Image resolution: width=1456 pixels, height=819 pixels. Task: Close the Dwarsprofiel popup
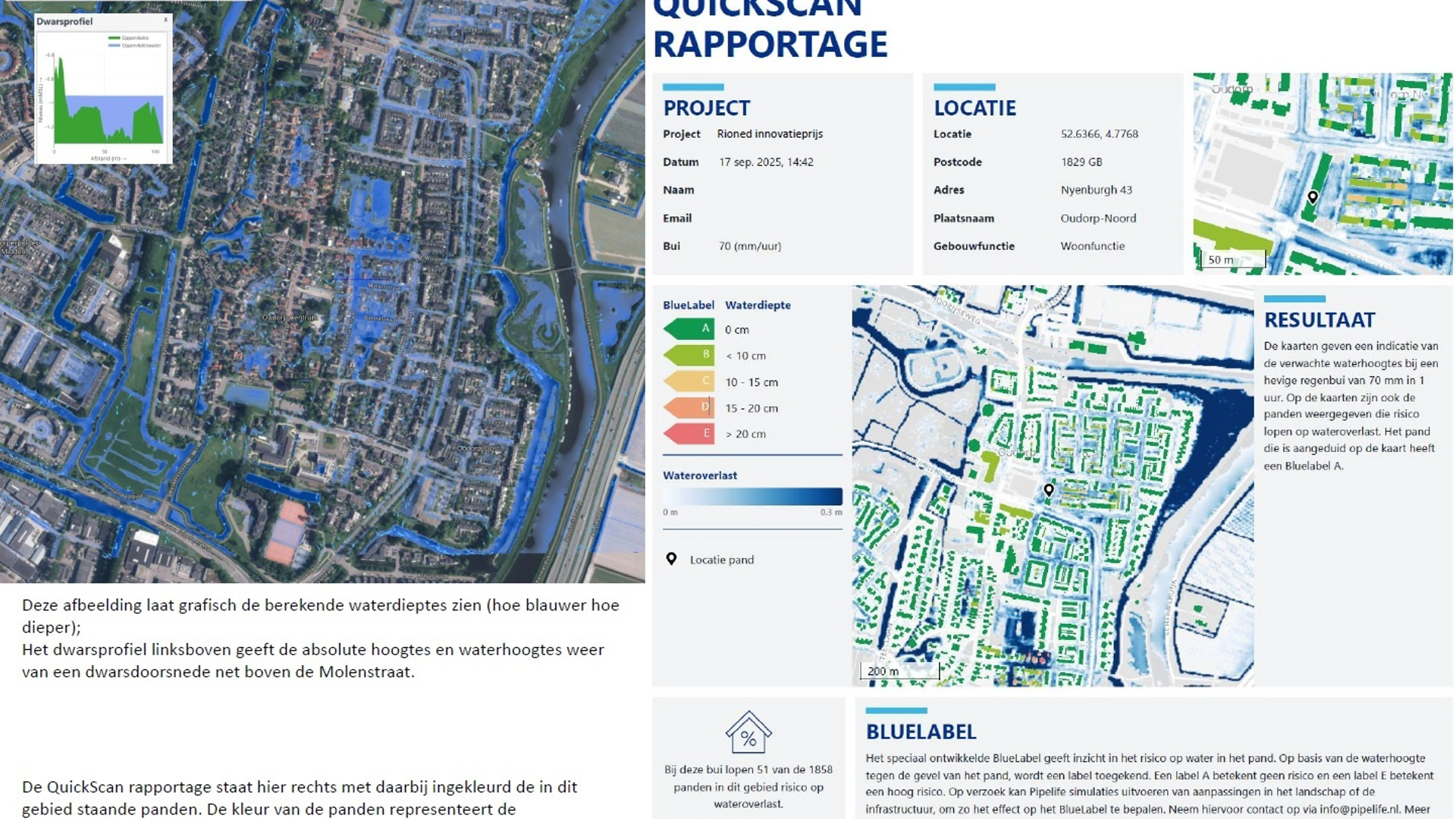pos(166,20)
